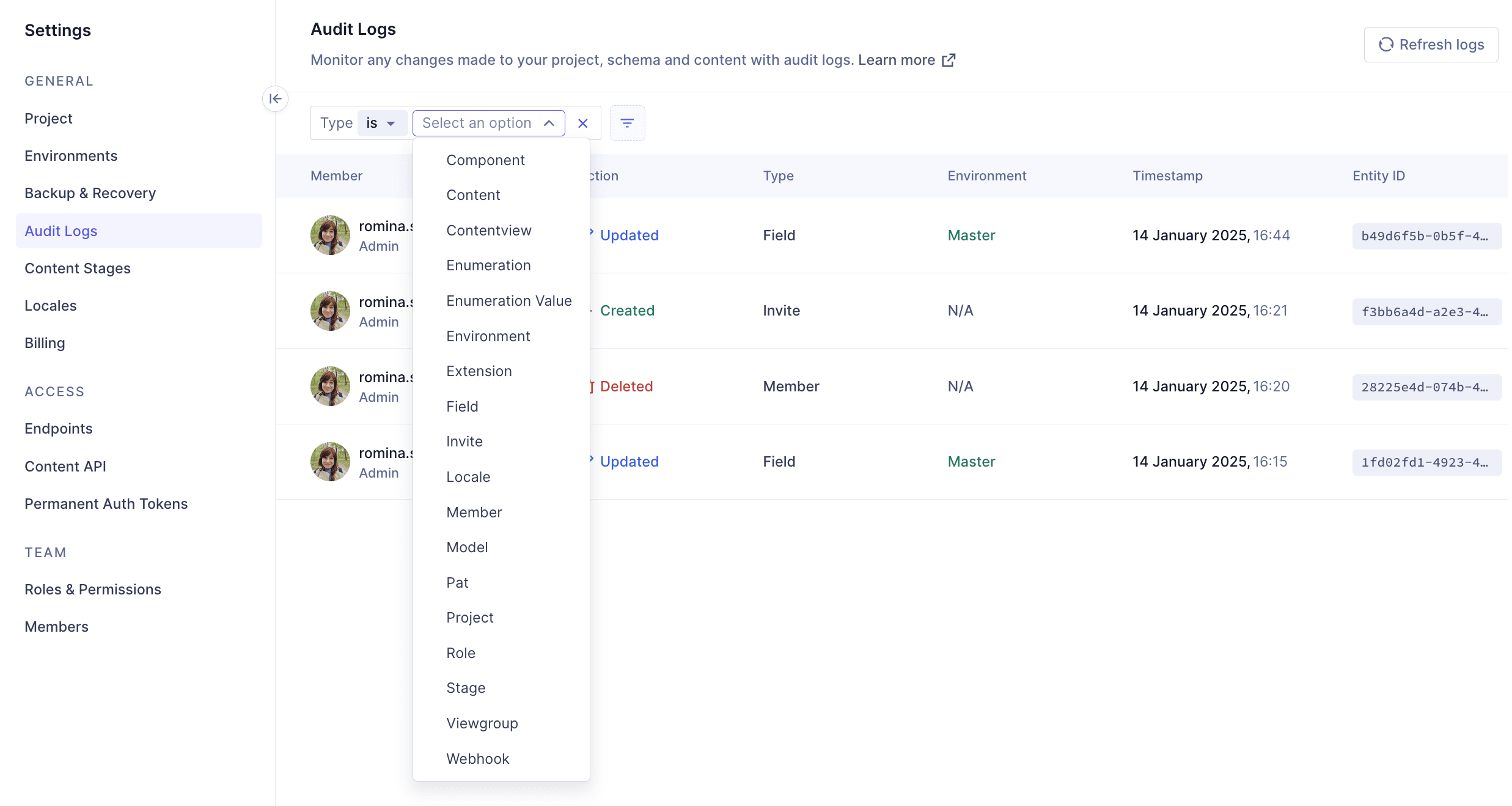Screen dimensions: 1512x806
Task: Click the refresh icon in Refresh logs
Action: click(1385, 45)
